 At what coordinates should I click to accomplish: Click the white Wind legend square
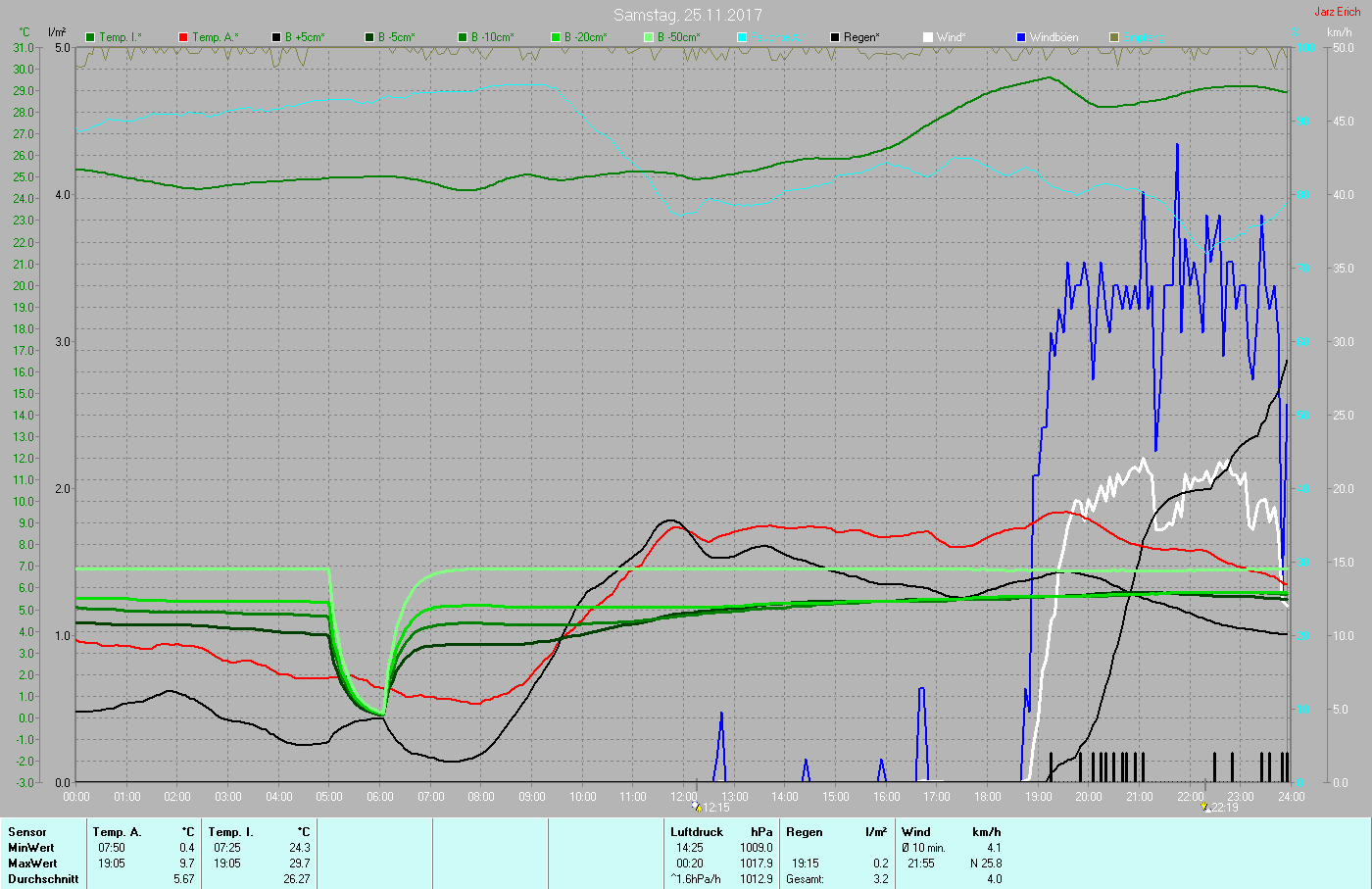coord(928,37)
